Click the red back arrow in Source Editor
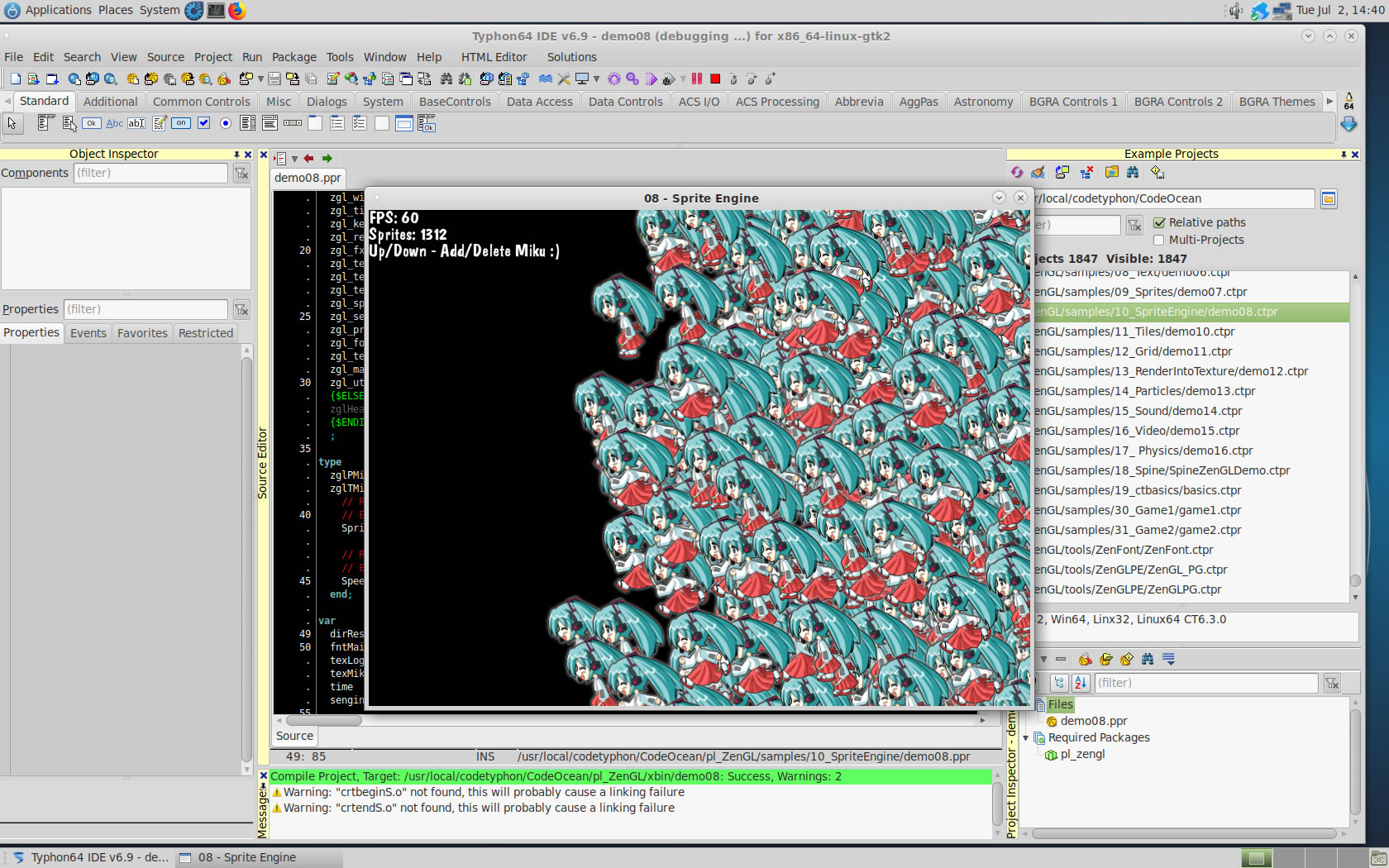This screenshot has height=868, width=1389. click(308, 158)
